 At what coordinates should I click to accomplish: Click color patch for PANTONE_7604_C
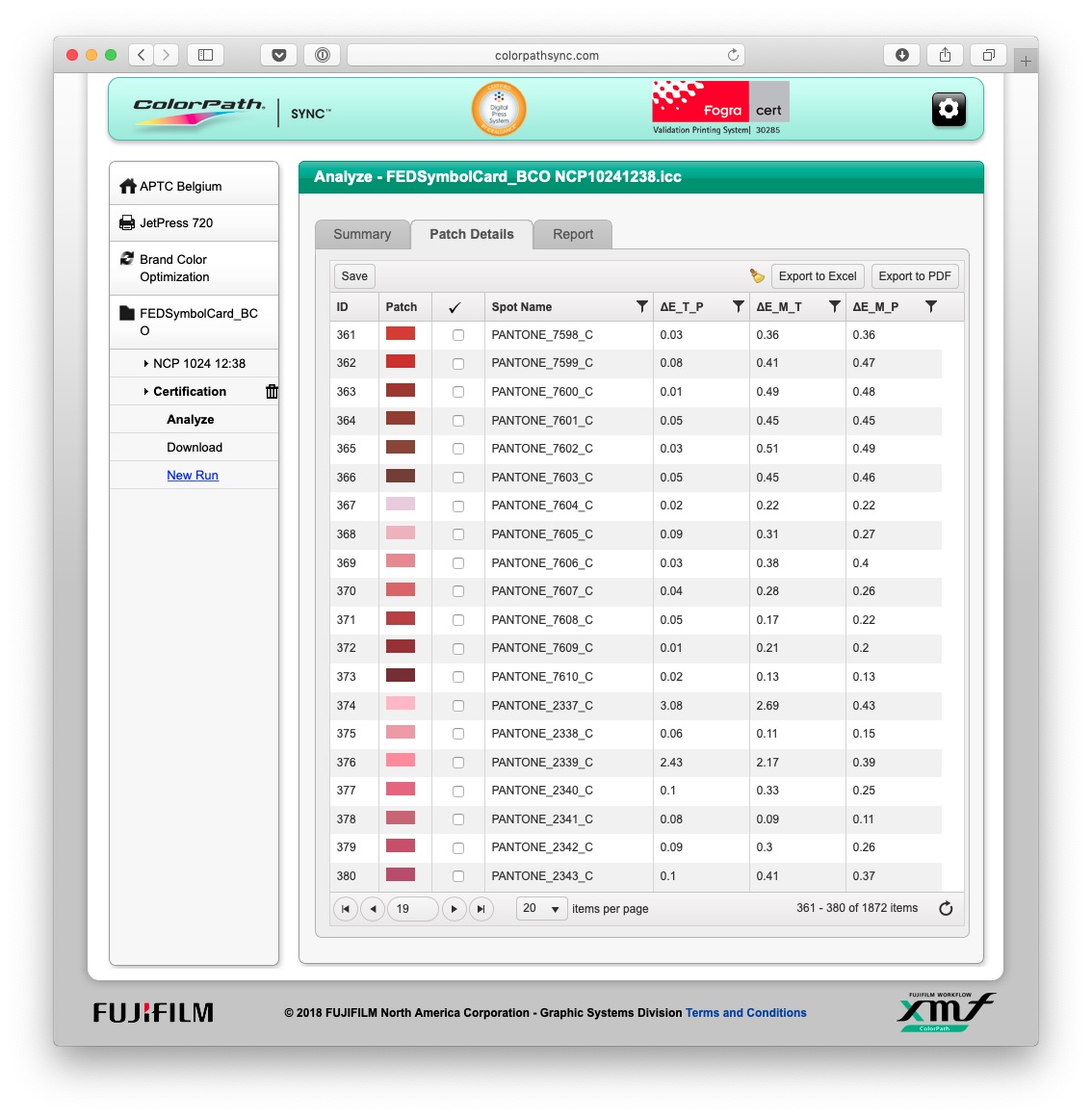click(401, 505)
